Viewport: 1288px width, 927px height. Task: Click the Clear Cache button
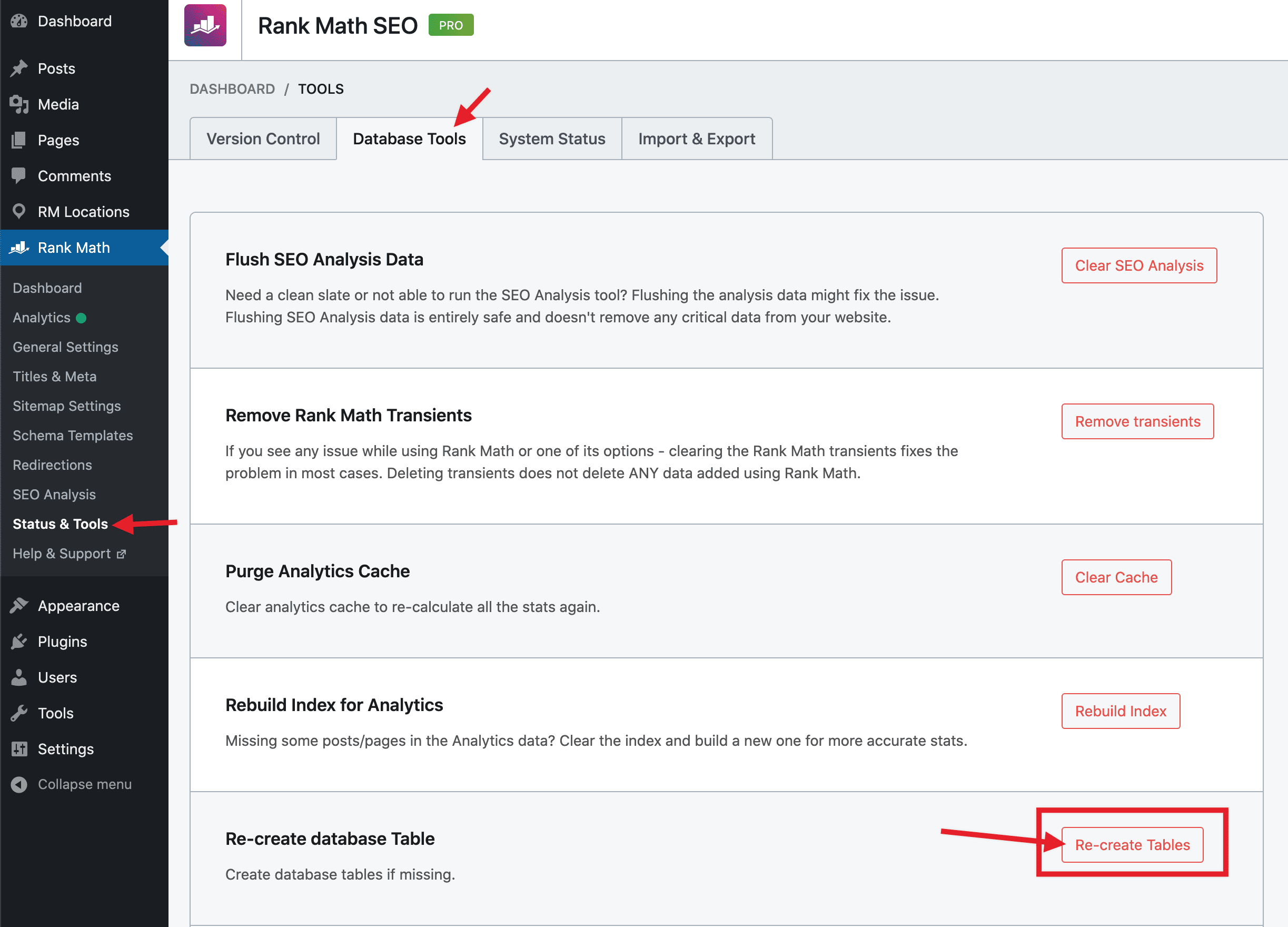coord(1117,577)
